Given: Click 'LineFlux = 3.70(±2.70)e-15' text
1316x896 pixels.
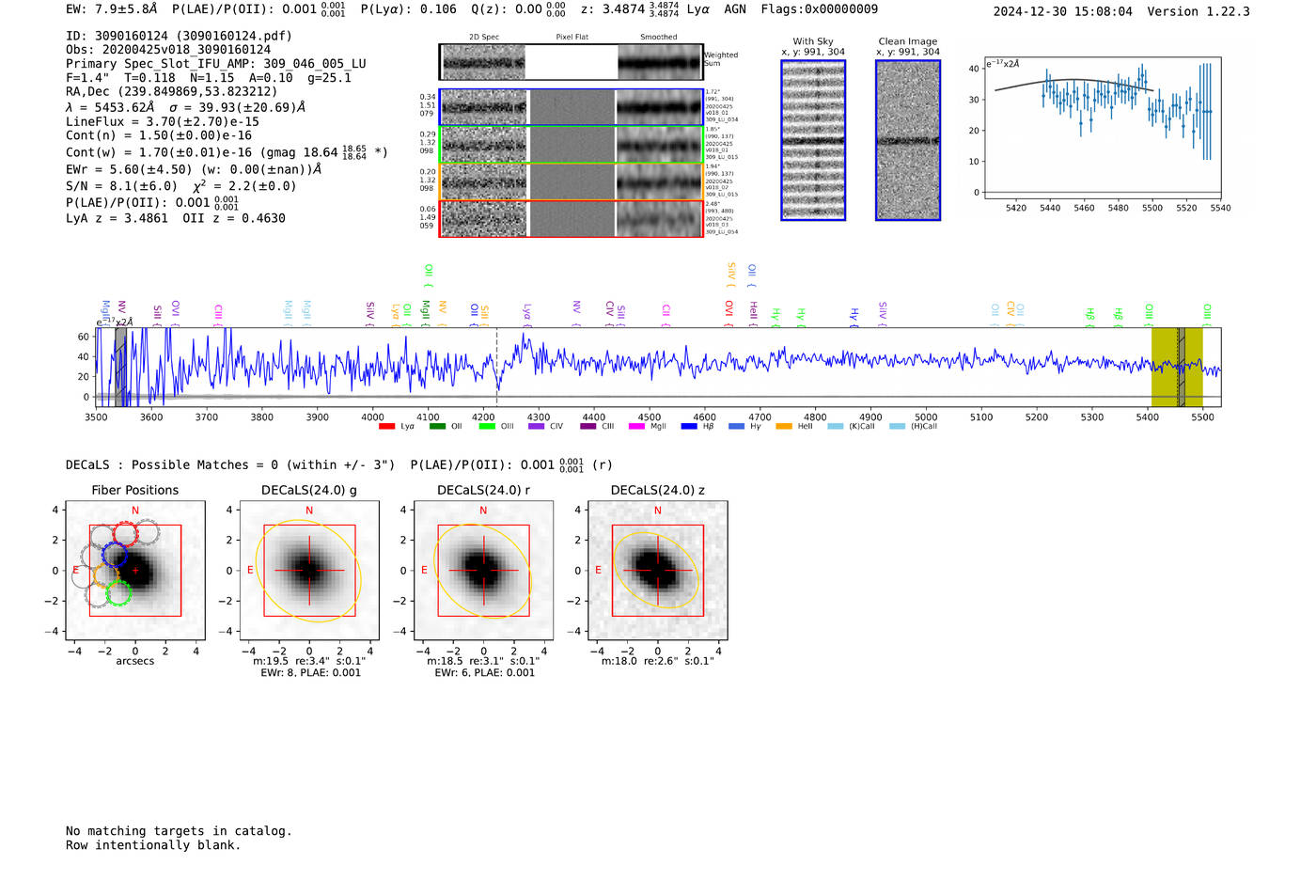Looking at the screenshot, I should pyautogui.click(x=163, y=121).
